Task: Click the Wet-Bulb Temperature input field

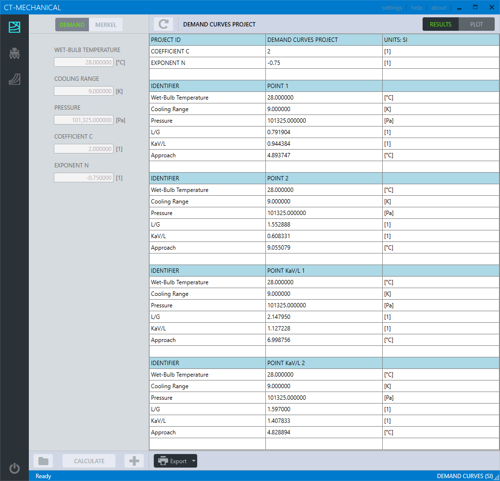Action: pos(84,62)
